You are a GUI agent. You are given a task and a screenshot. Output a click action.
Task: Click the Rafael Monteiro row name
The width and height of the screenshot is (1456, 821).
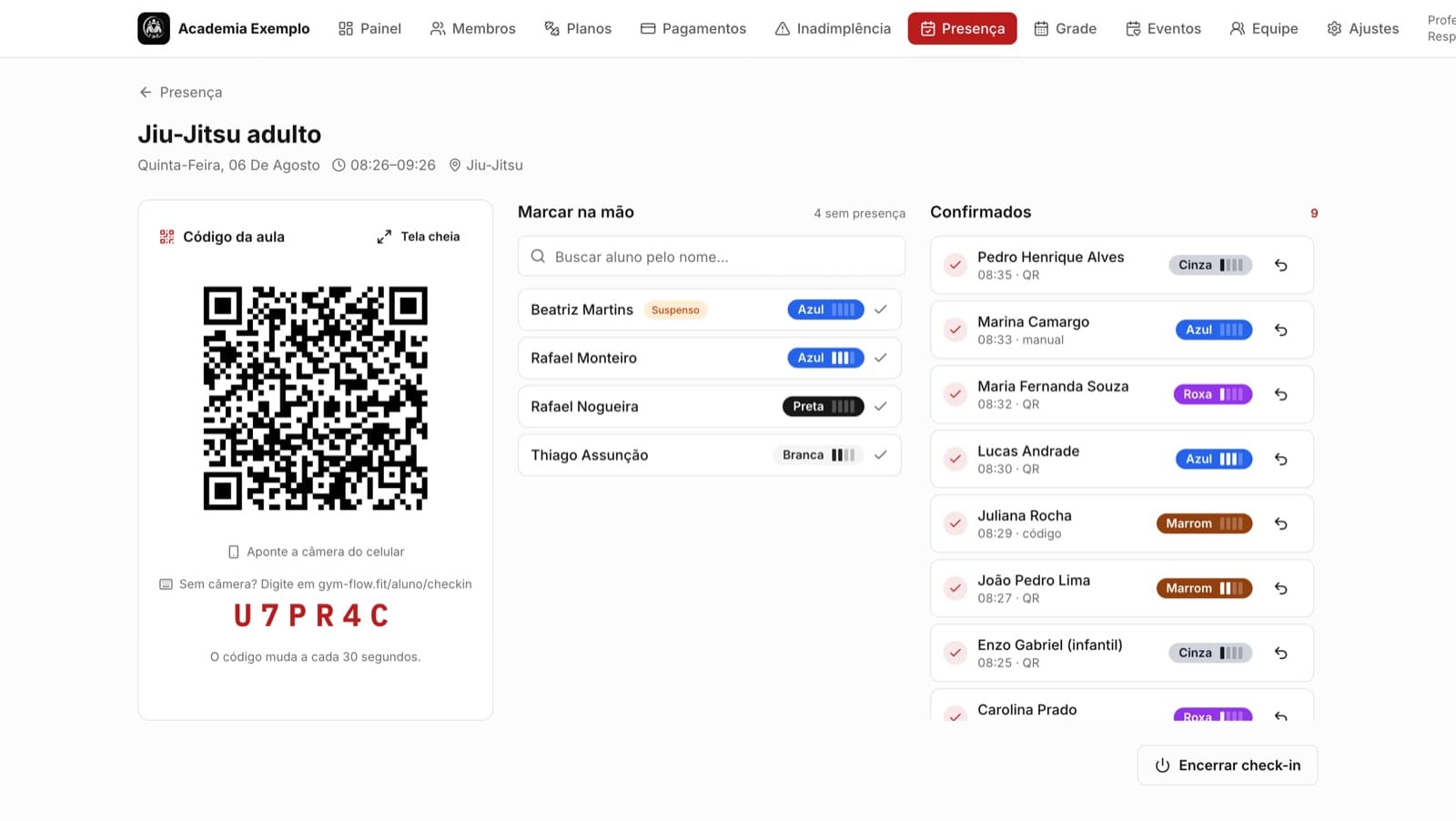pyautogui.click(x=583, y=359)
